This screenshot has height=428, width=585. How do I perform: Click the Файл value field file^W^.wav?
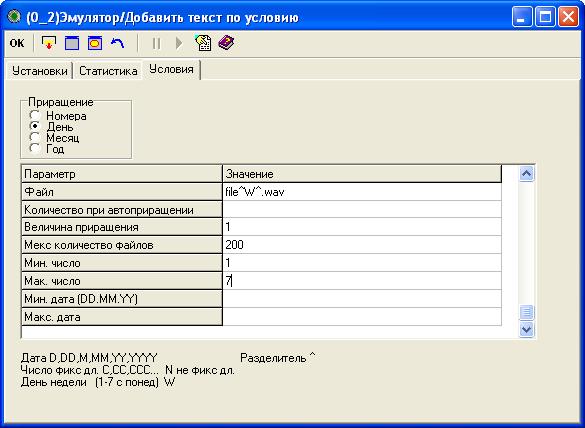click(362, 192)
